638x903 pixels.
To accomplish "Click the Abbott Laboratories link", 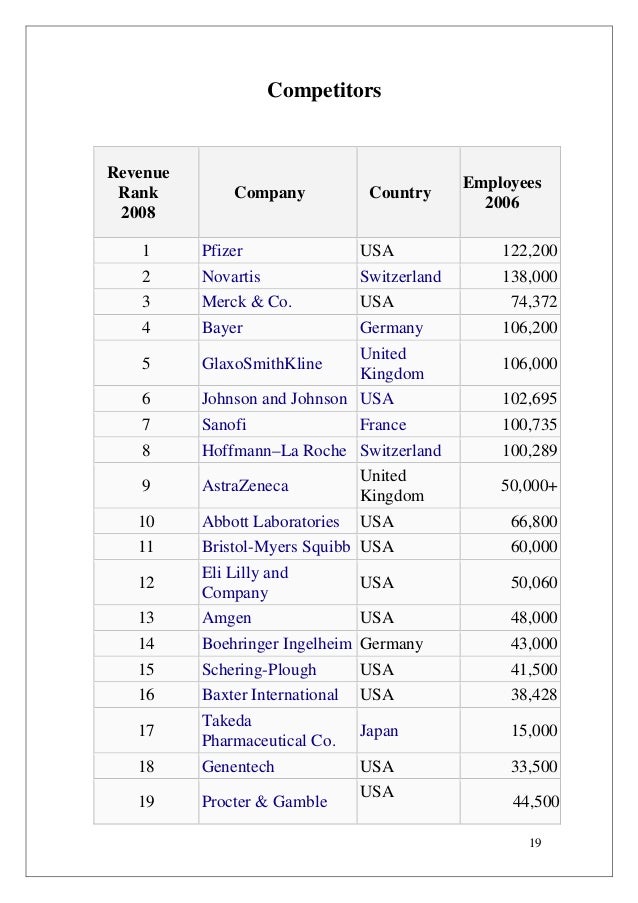I will tap(271, 521).
